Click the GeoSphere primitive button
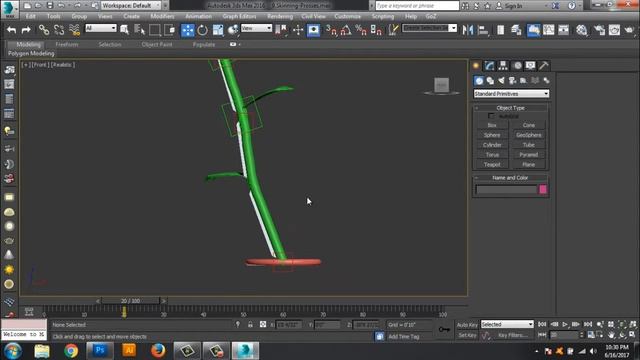Image resolution: width=640 pixels, height=360 pixels. 529,135
